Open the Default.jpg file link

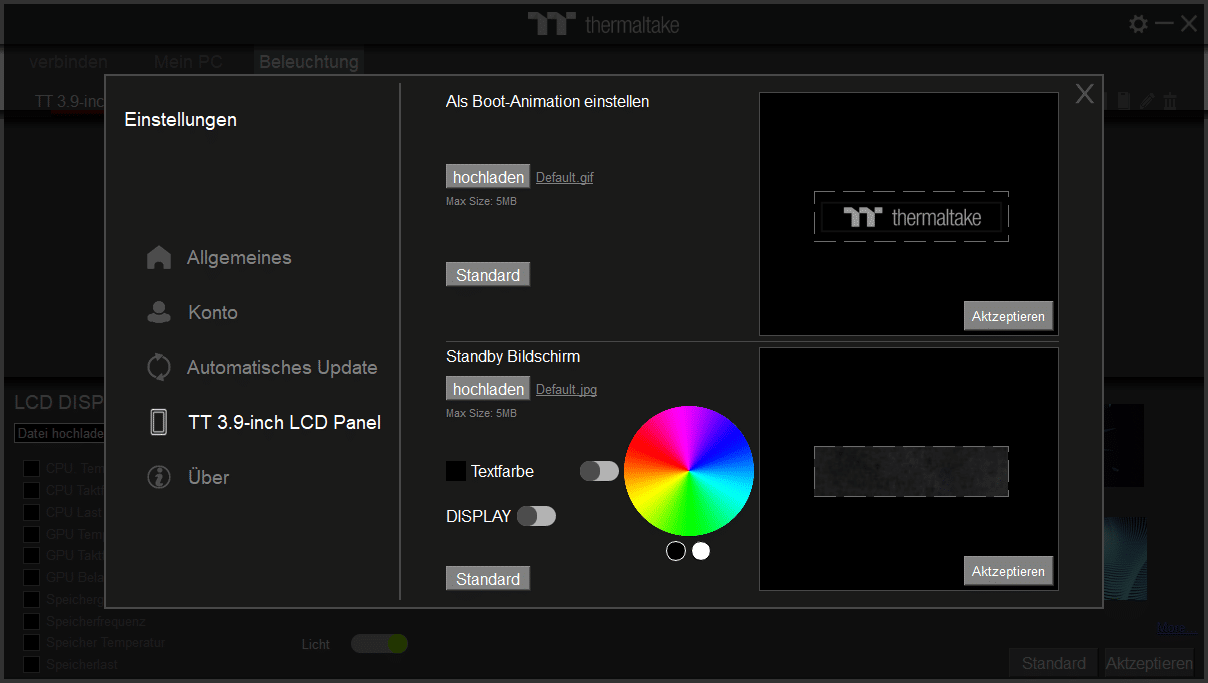tap(566, 390)
